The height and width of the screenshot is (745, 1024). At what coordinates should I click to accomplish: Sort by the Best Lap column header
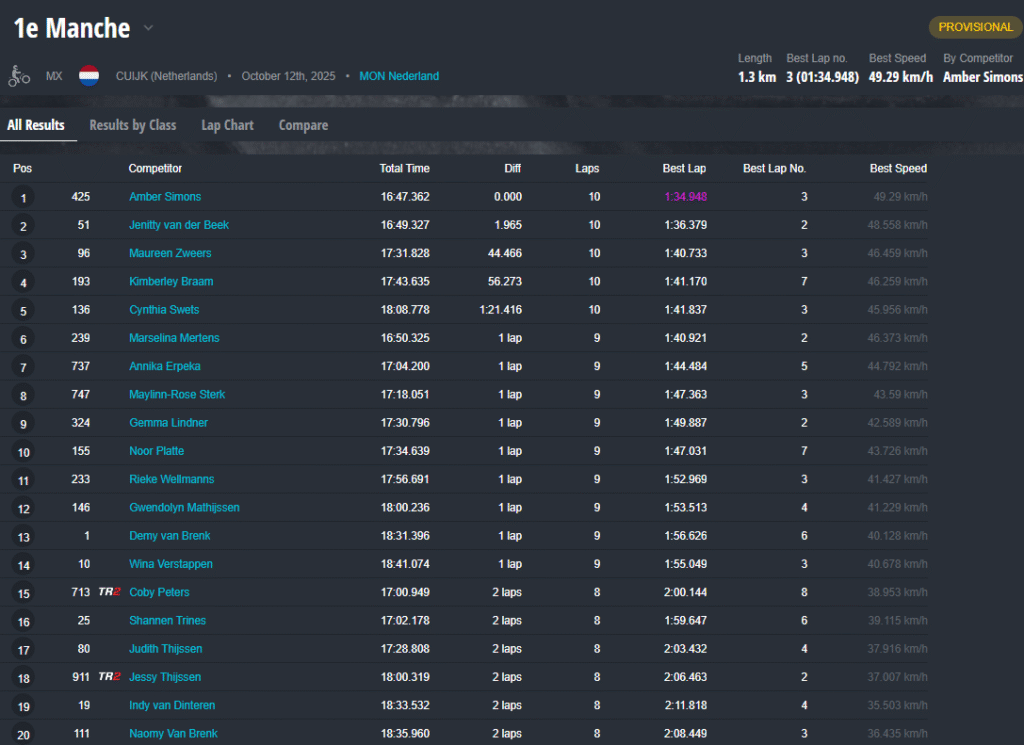click(x=684, y=168)
